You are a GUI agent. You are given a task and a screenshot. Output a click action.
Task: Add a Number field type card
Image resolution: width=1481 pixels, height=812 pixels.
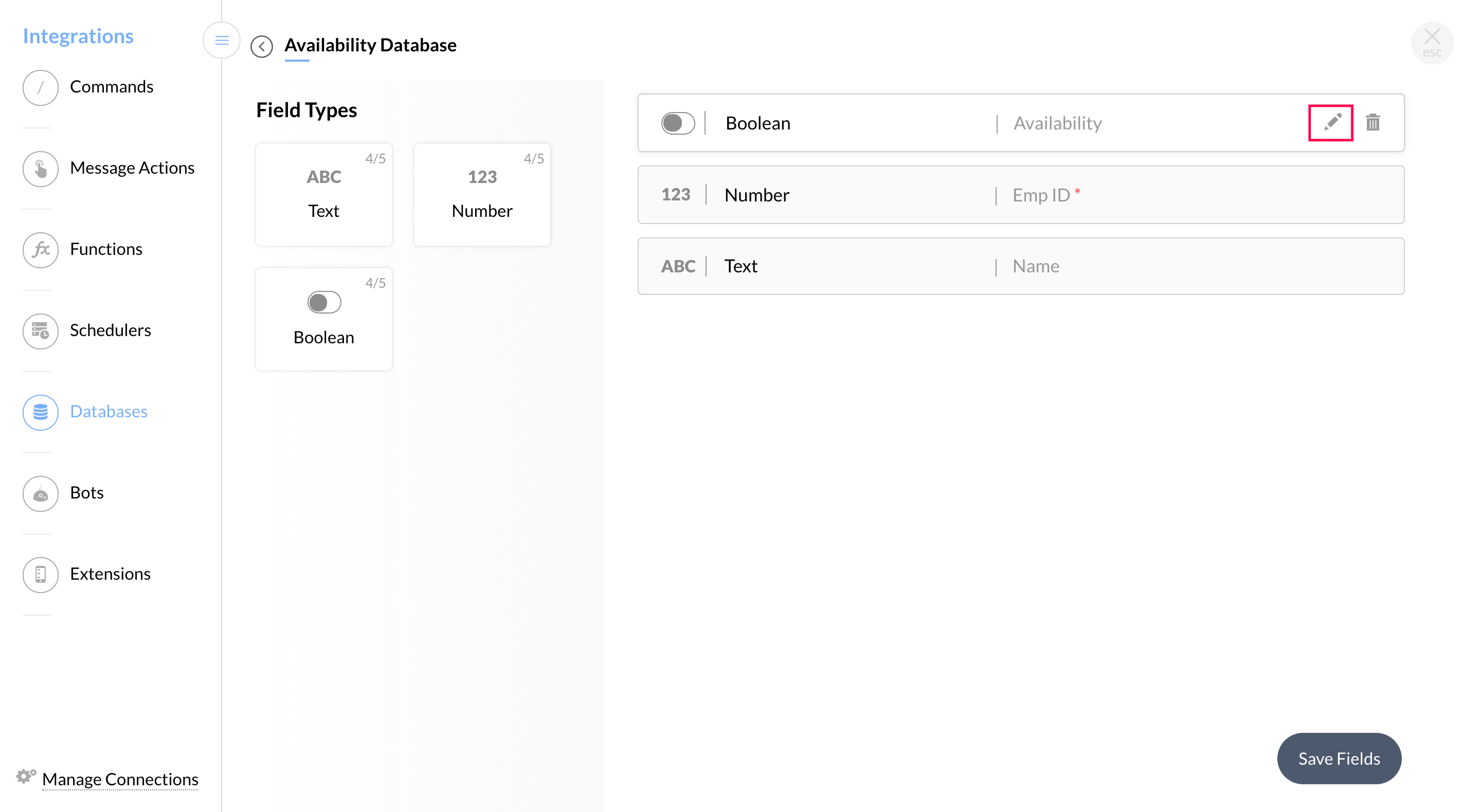482,194
